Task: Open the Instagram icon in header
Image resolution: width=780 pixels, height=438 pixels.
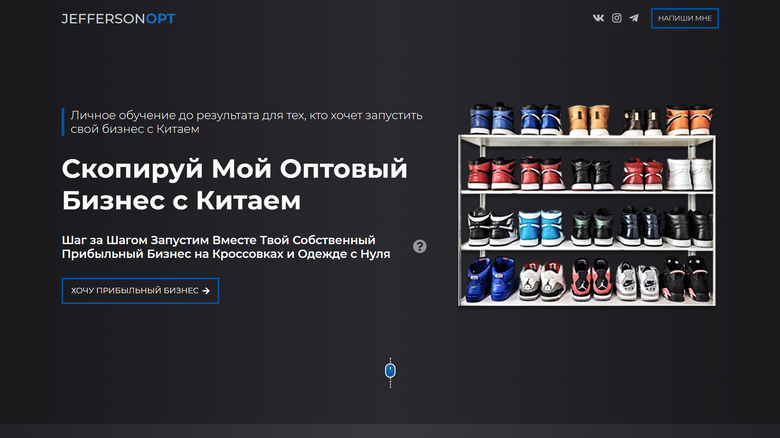Action: [x=616, y=18]
